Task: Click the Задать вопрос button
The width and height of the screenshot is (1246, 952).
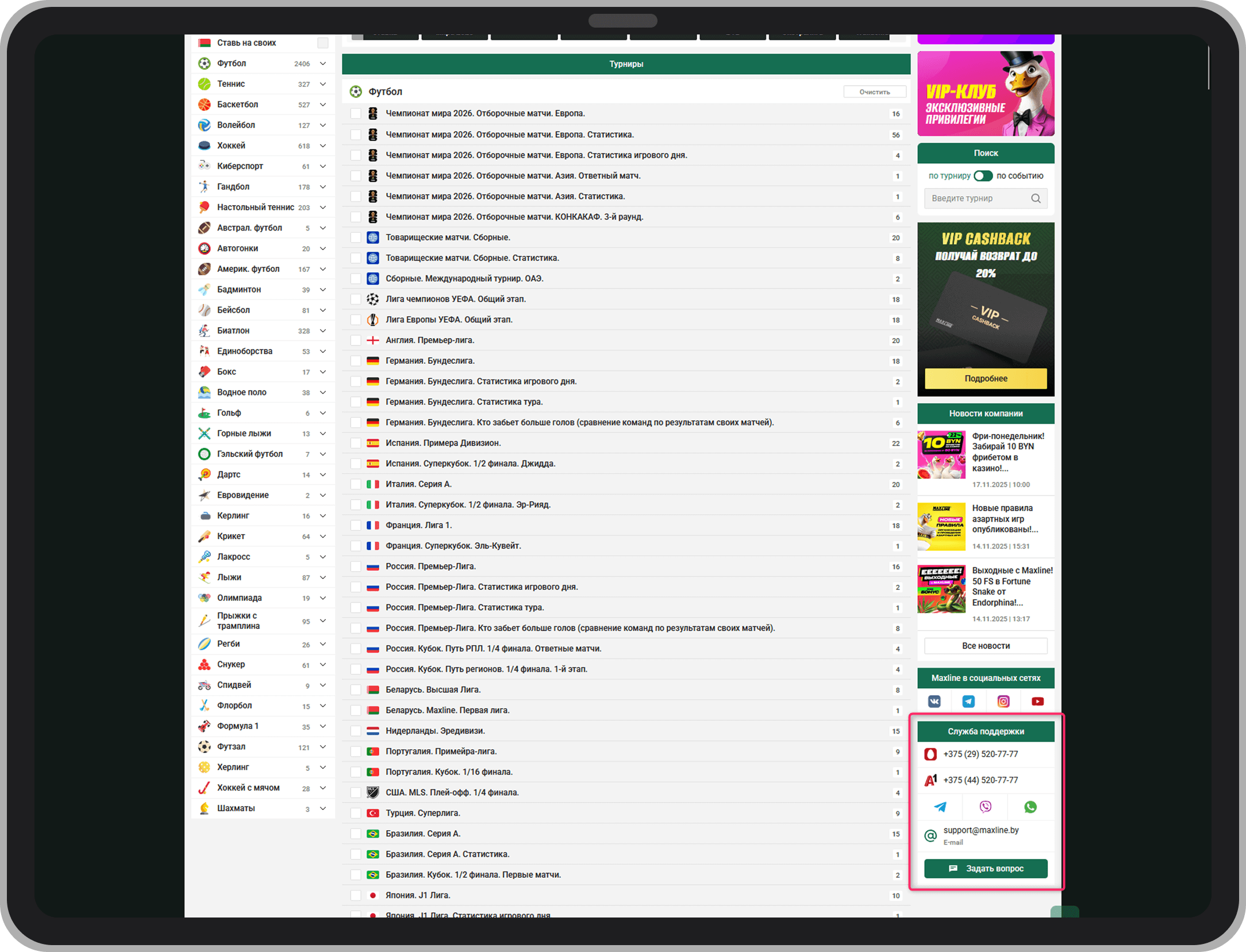Action: (x=986, y=868)
